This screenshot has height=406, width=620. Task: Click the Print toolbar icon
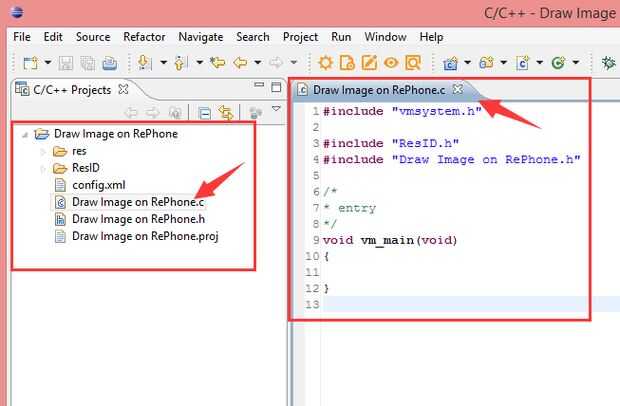pos(110,63)
